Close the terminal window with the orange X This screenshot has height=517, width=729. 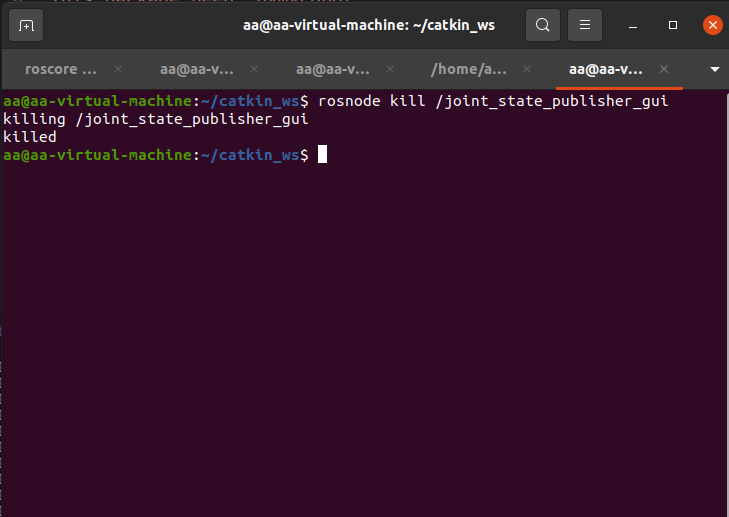tap(712, 25)
